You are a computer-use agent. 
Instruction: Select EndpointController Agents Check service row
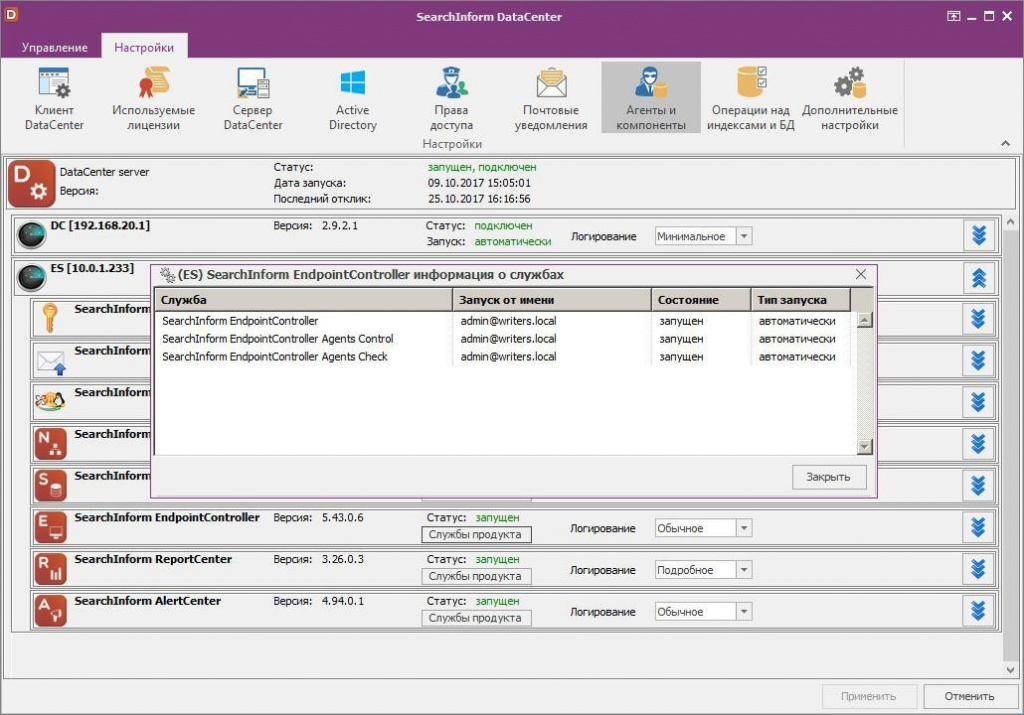pos(503,357)
